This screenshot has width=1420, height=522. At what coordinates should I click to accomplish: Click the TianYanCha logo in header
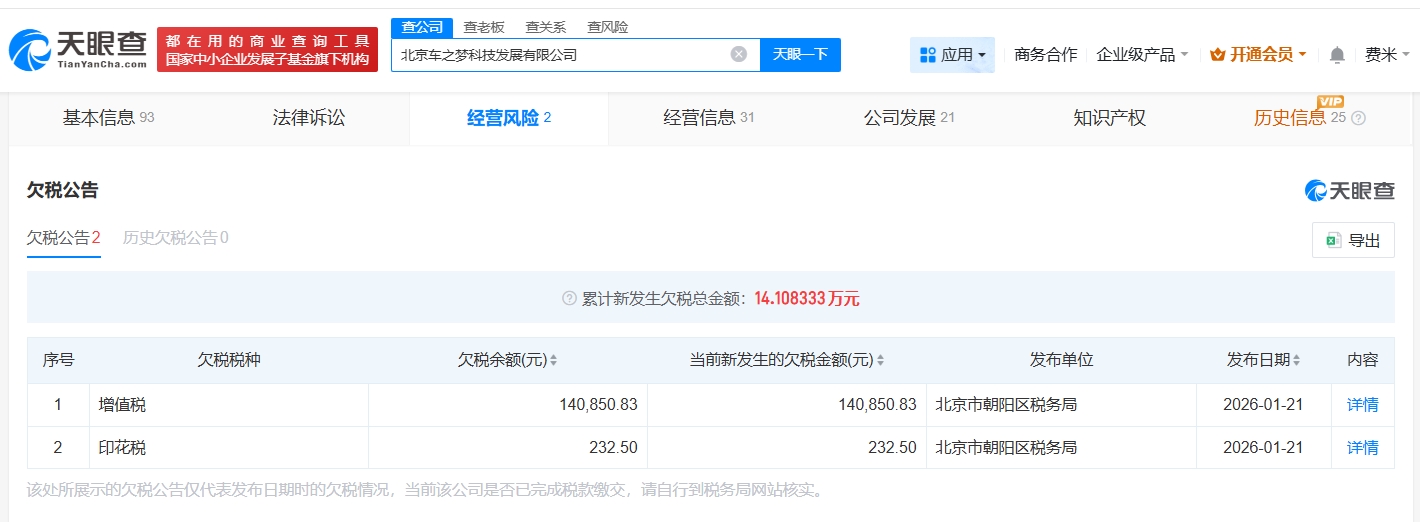coord(78,49)
